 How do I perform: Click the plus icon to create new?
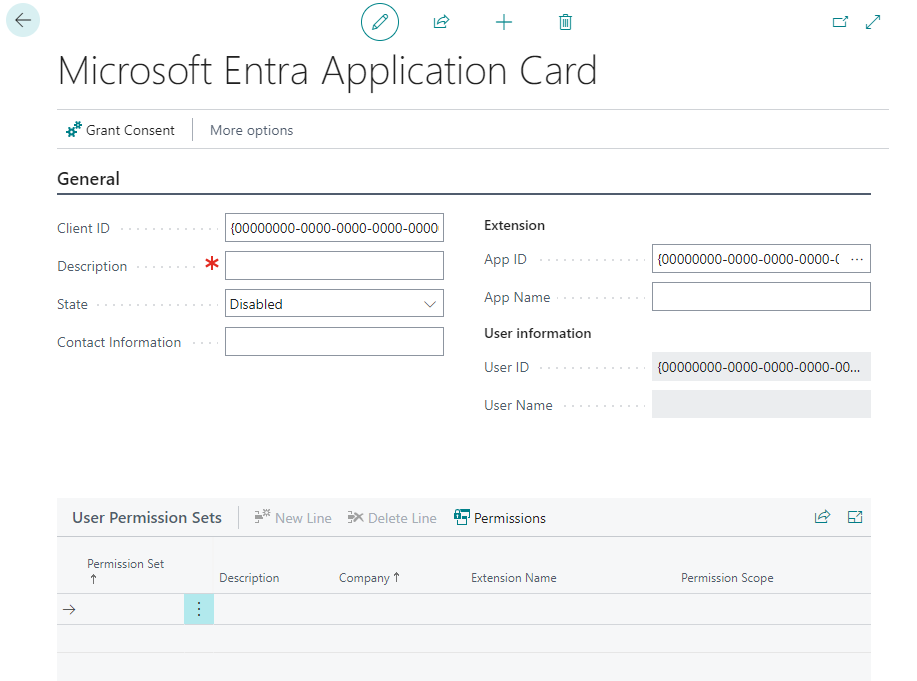point(504,22)
